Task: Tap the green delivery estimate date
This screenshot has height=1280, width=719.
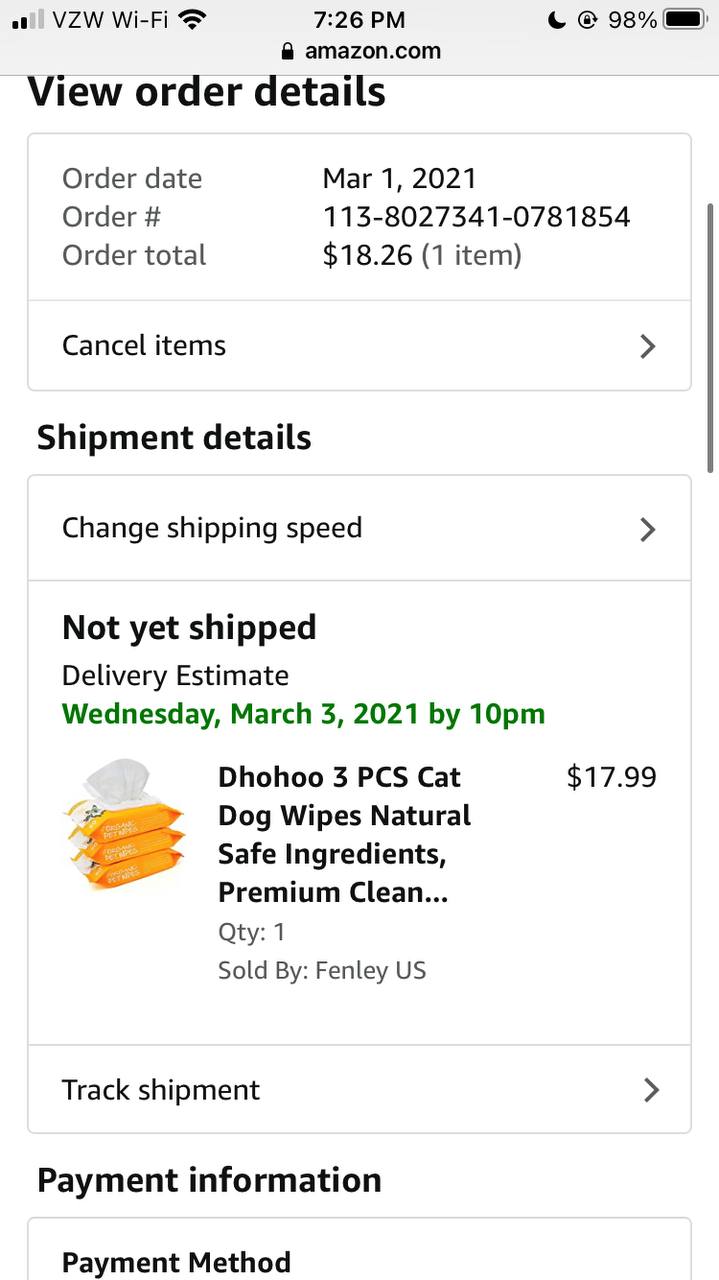Action: [x=303, y=714]
